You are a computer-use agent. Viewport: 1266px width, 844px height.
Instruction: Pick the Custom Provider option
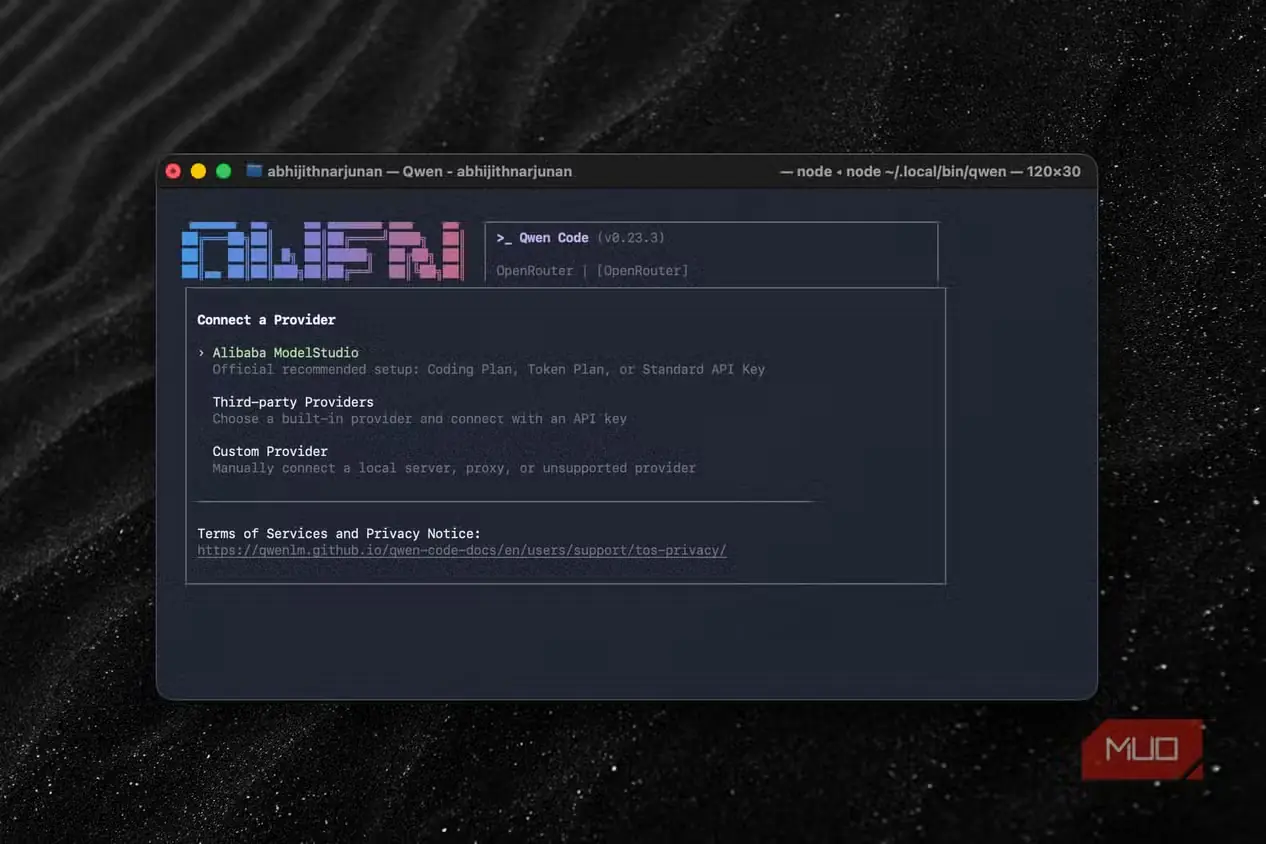[x=270, y=451]
